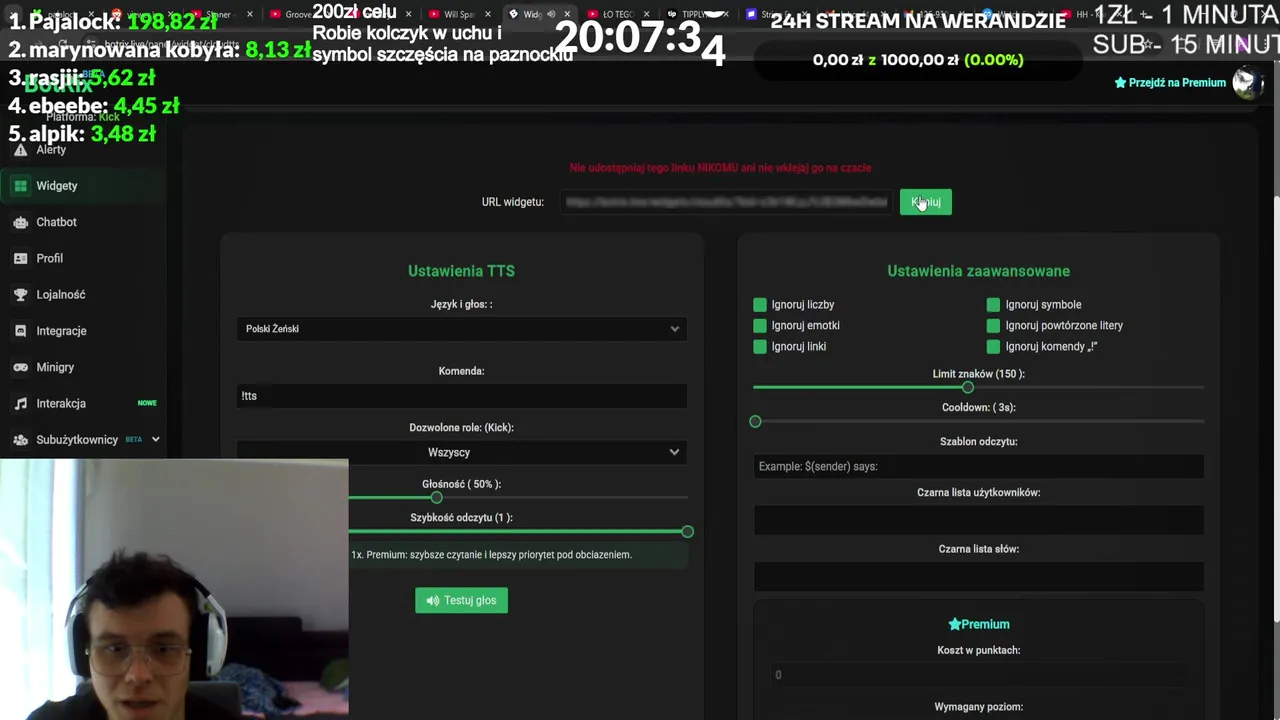Open the Chatbot robot icon in sidebar

20,222
